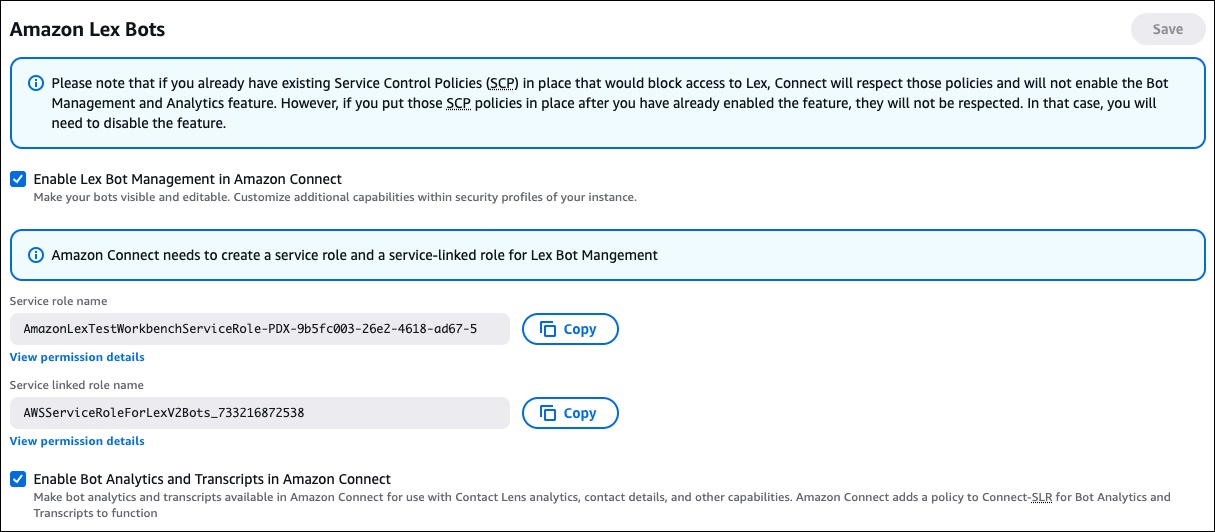Viewport: 1215px width, 532px height.
Task: Click the 'Enable Bot Analytics and Transcripts' label text
Action: (212, 479)
